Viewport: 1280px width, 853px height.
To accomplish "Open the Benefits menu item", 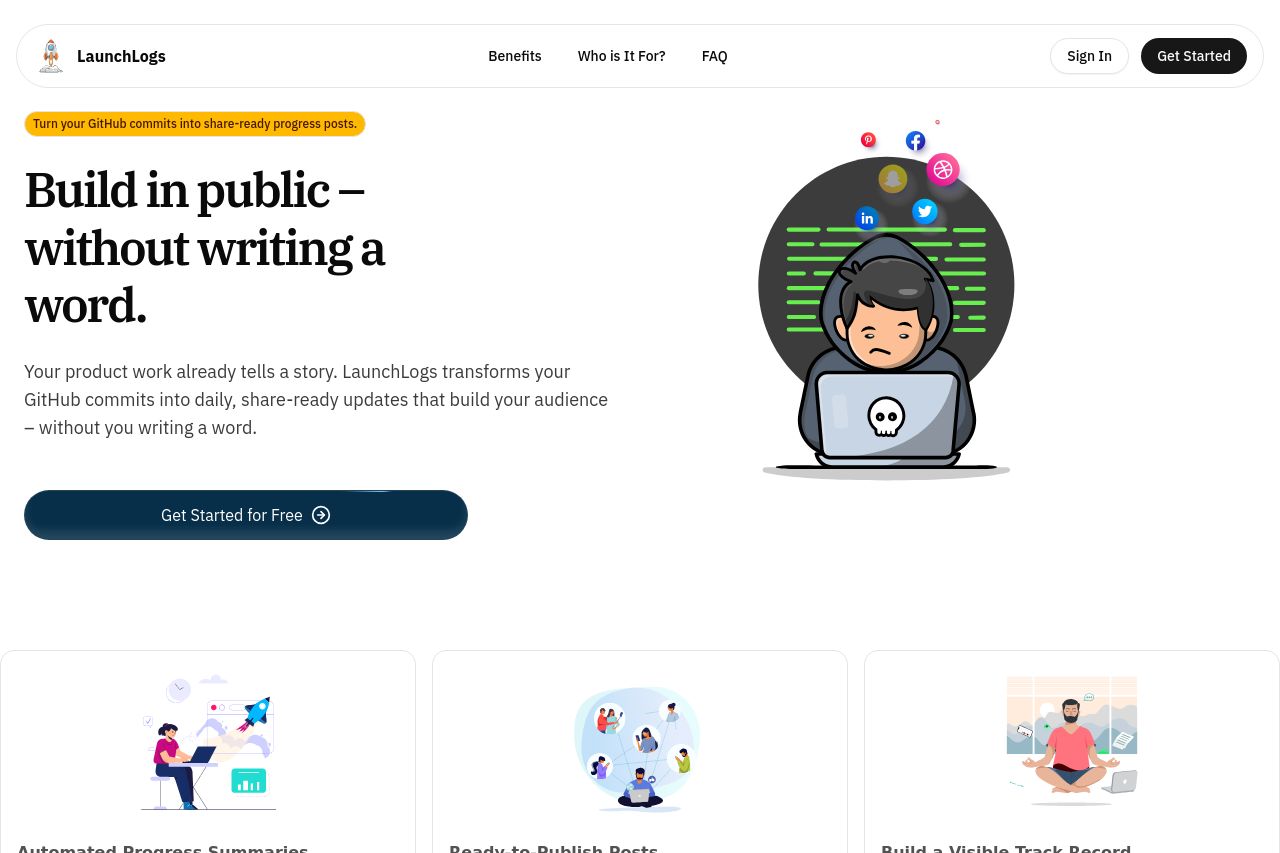I will coord(515,56).
